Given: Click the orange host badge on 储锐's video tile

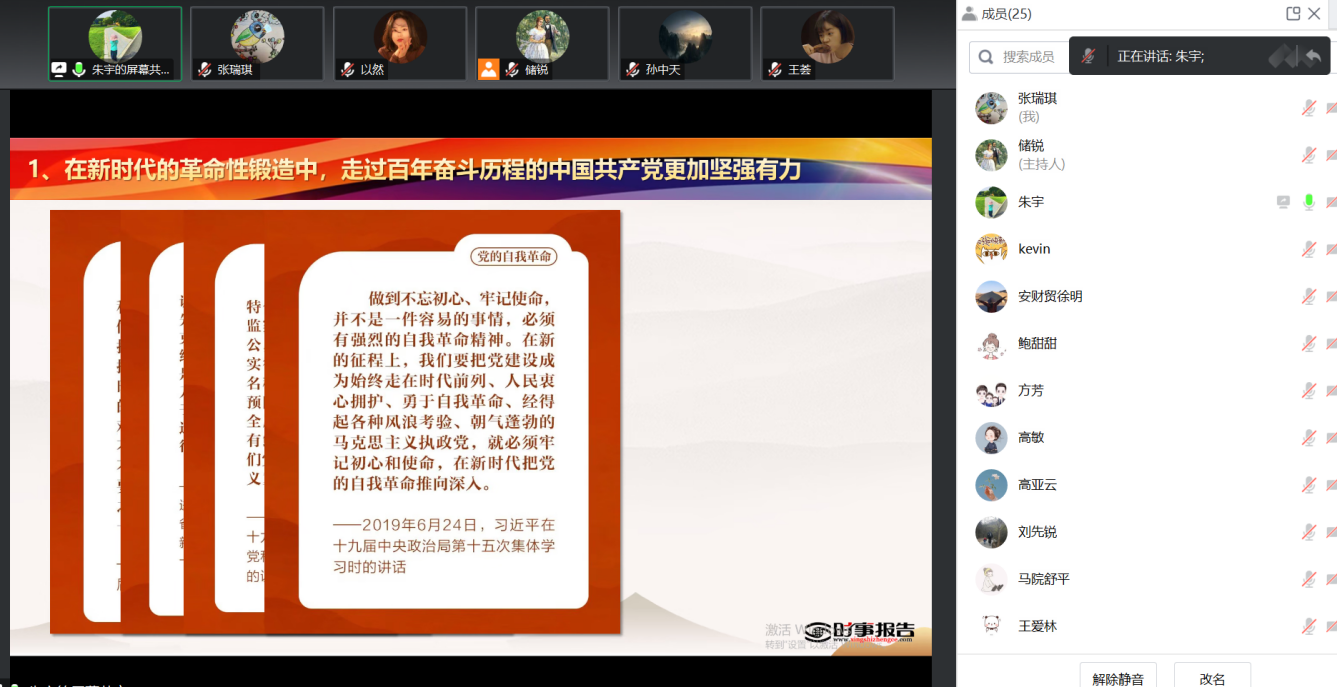Looking at the screenshot, I should [x=488, y=69].
